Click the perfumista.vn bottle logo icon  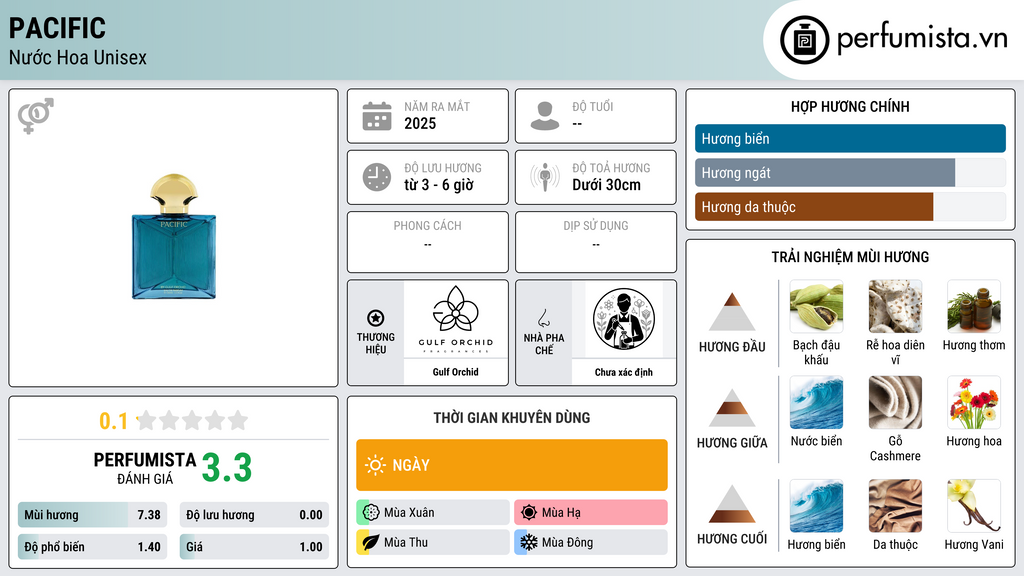[x=805, y=40]
